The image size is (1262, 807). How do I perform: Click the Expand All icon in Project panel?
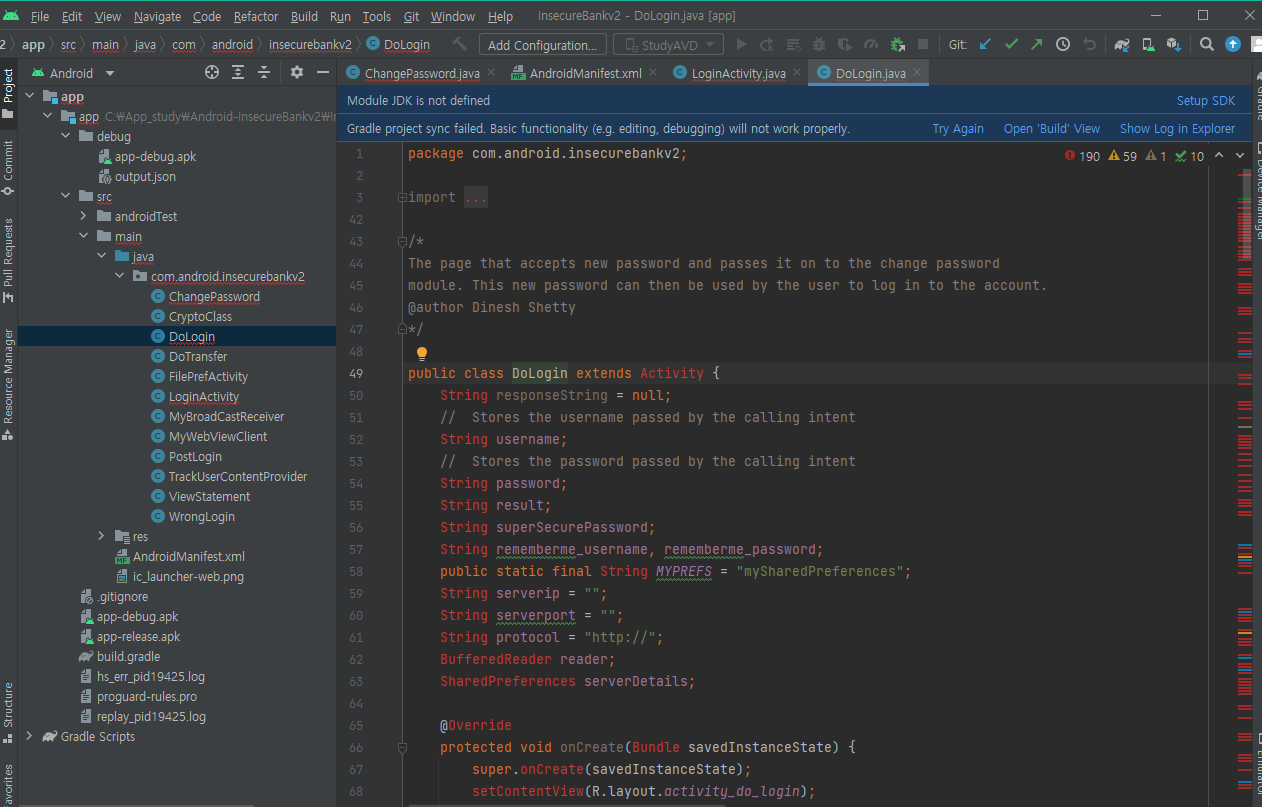tap(238, 72)
